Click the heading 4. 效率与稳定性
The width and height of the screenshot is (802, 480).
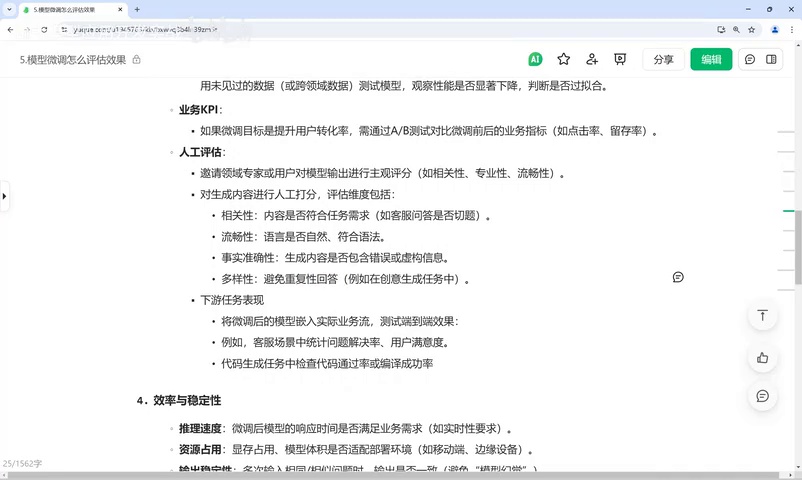click(x=179, y=401)
